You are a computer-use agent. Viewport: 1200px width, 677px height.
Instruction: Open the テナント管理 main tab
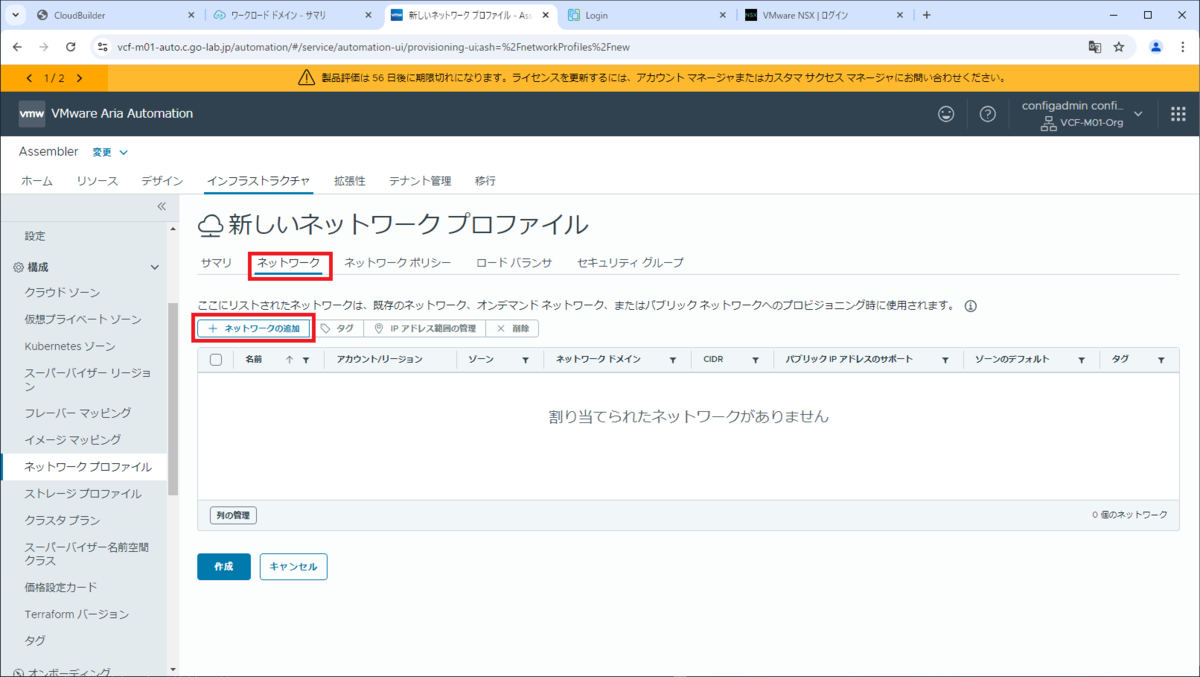click(420, 181)
